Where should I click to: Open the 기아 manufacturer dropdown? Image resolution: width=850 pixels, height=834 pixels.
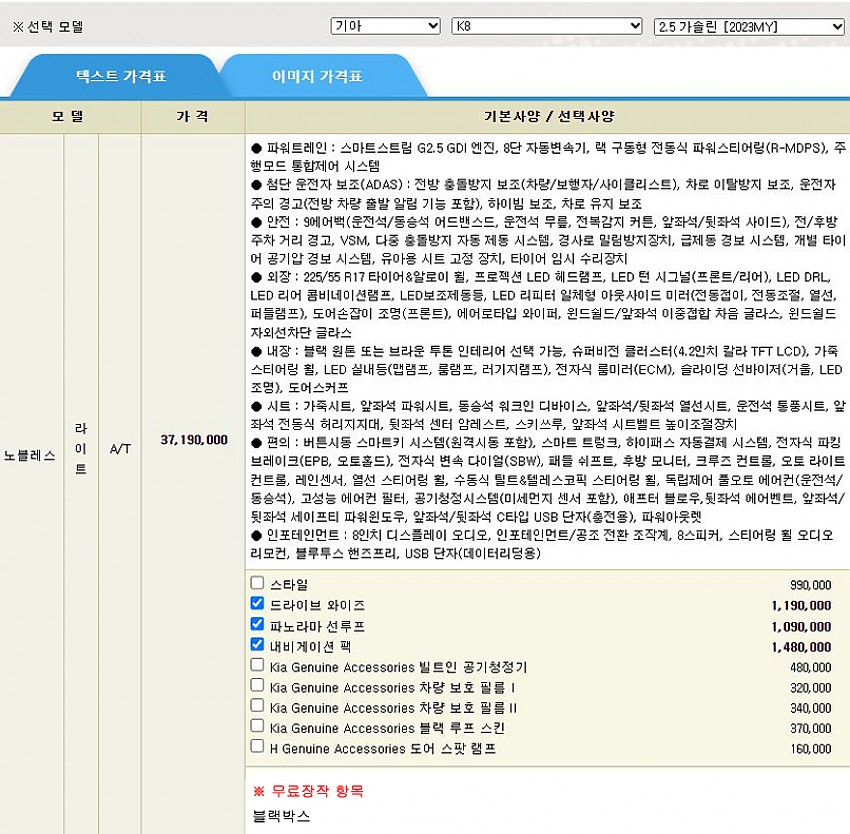tap(385, 26)
